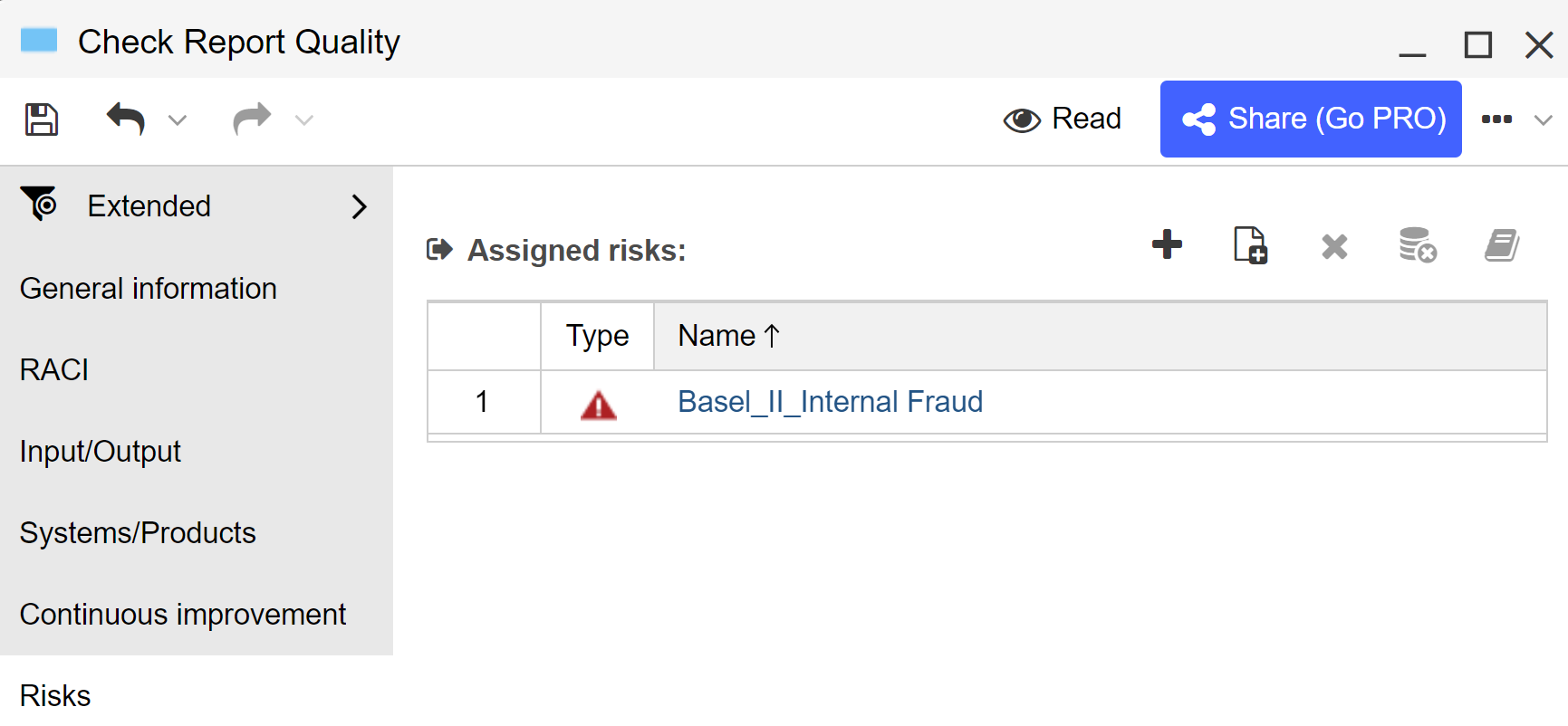Open the undo history dropdown arrow
This screenshot has height=726, width=1568.
178,119
